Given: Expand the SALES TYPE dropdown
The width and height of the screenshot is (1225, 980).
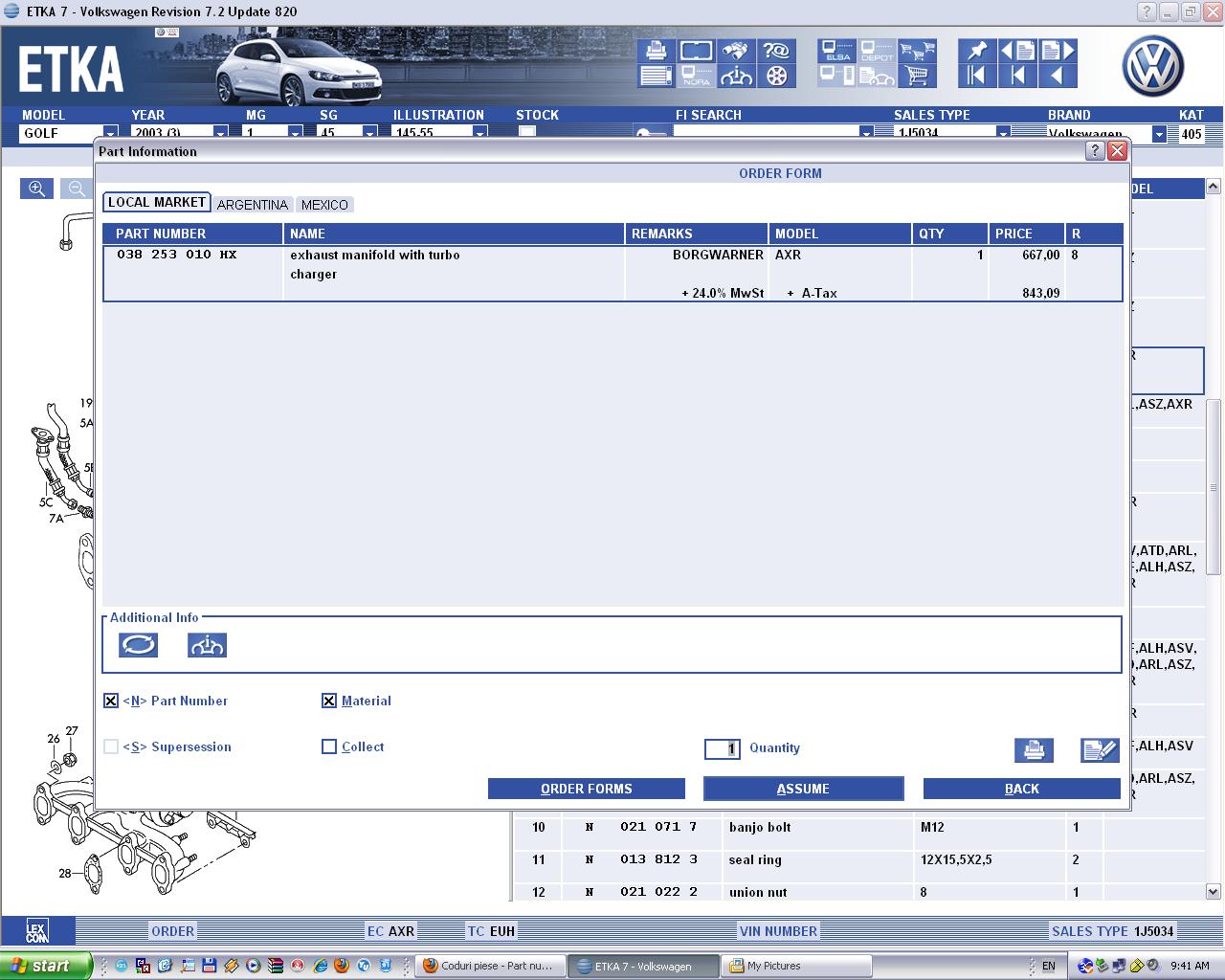Looking at the screenshot, I should pos(1003,134).
